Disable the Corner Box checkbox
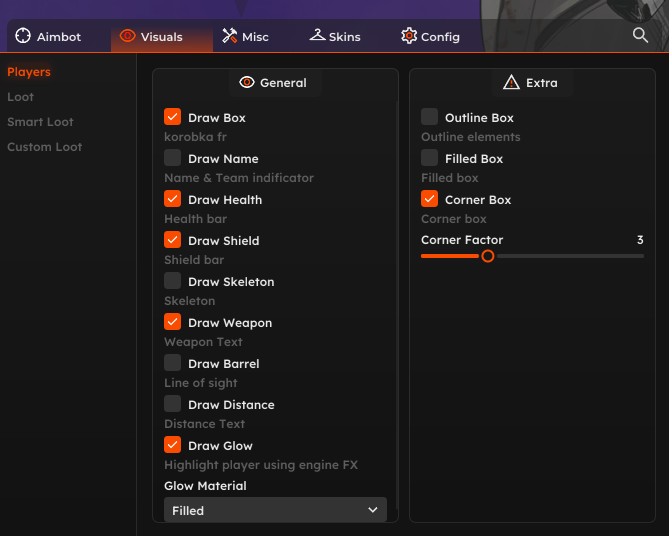This screenshot has width=669, height=536. click(430, 199)
